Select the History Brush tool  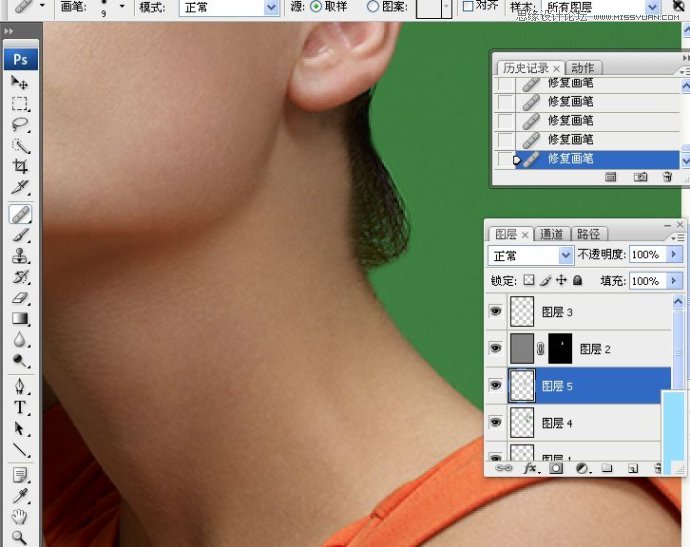(x=20, y=277)
